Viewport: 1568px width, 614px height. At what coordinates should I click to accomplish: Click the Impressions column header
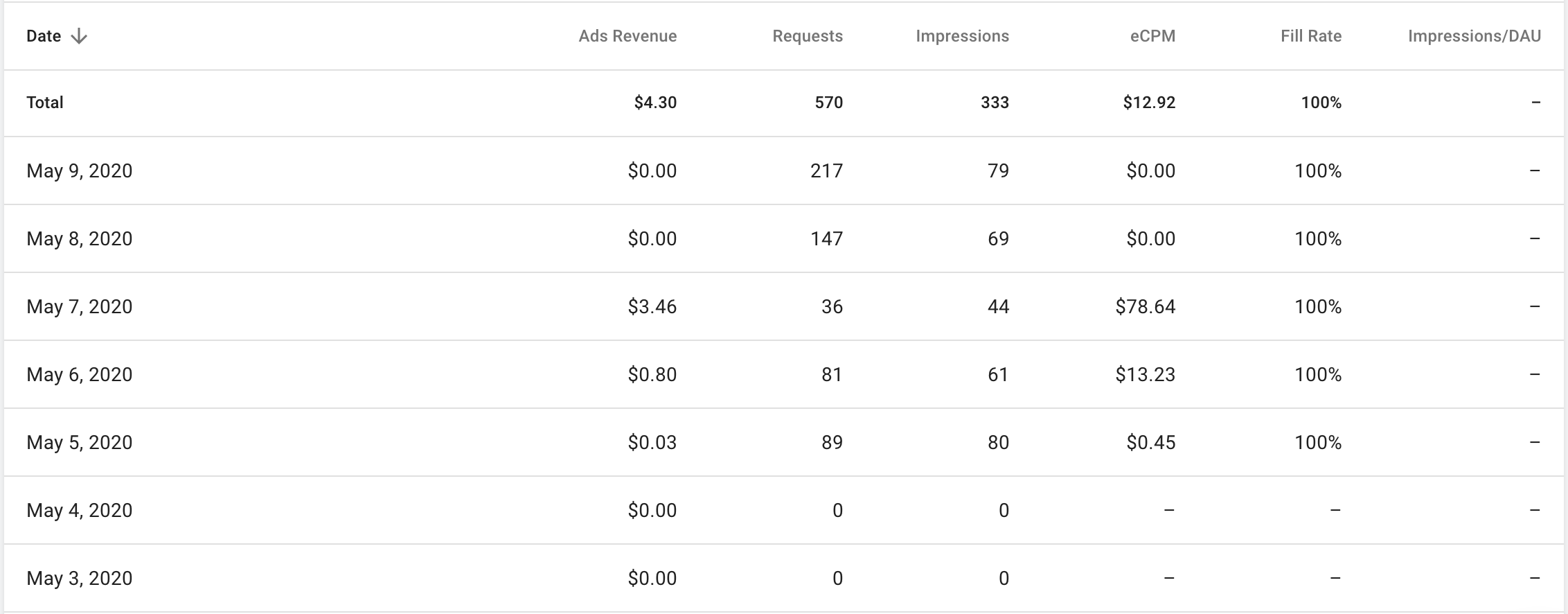pos(962,37)
